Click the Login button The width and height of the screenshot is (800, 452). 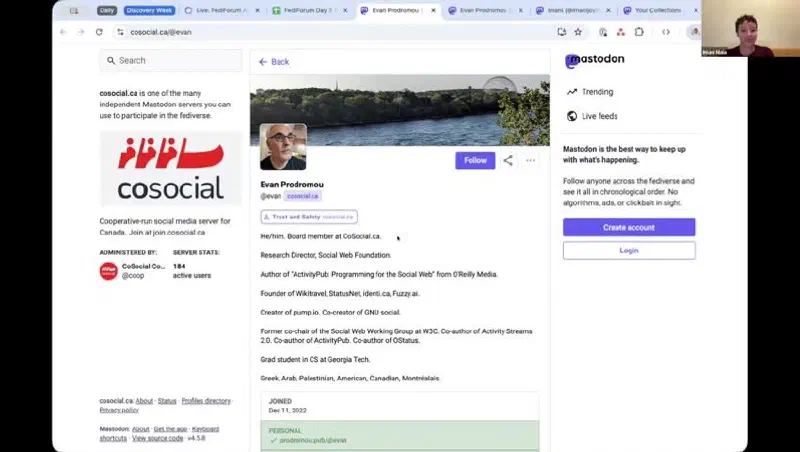coord(629,250)
